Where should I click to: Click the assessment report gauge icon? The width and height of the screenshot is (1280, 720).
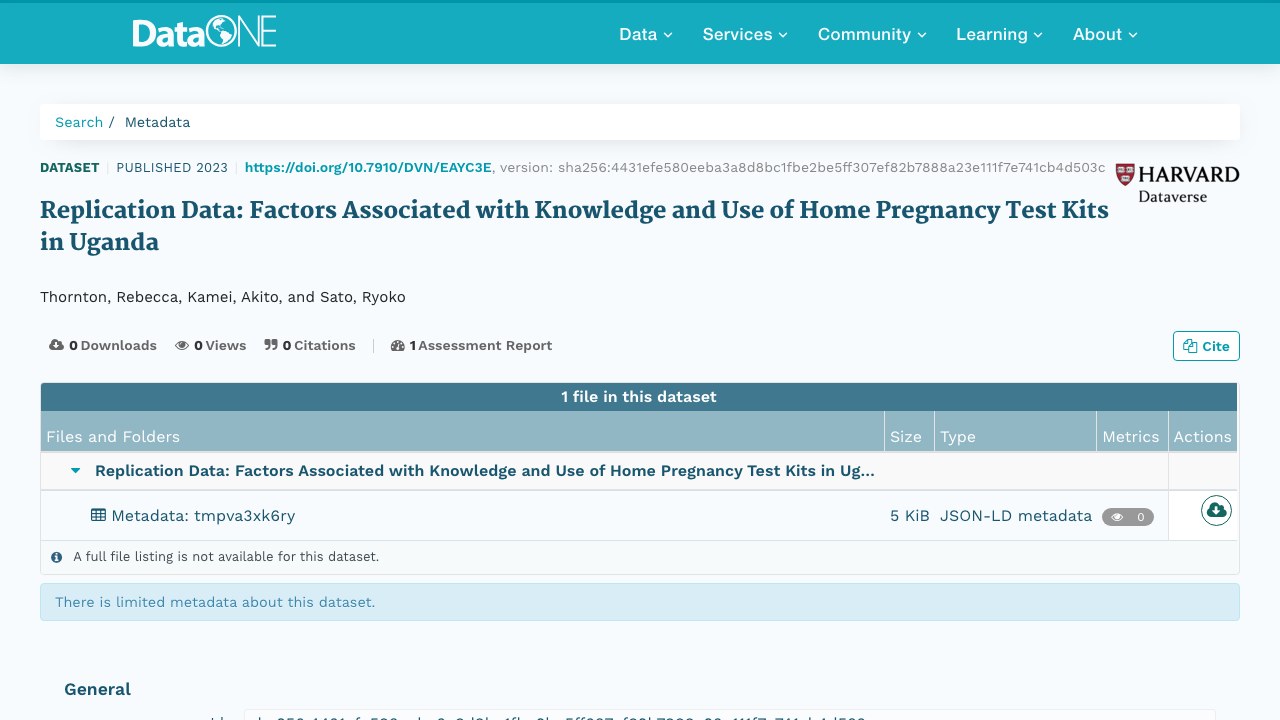pyautogui.click(x=398, y=346)
